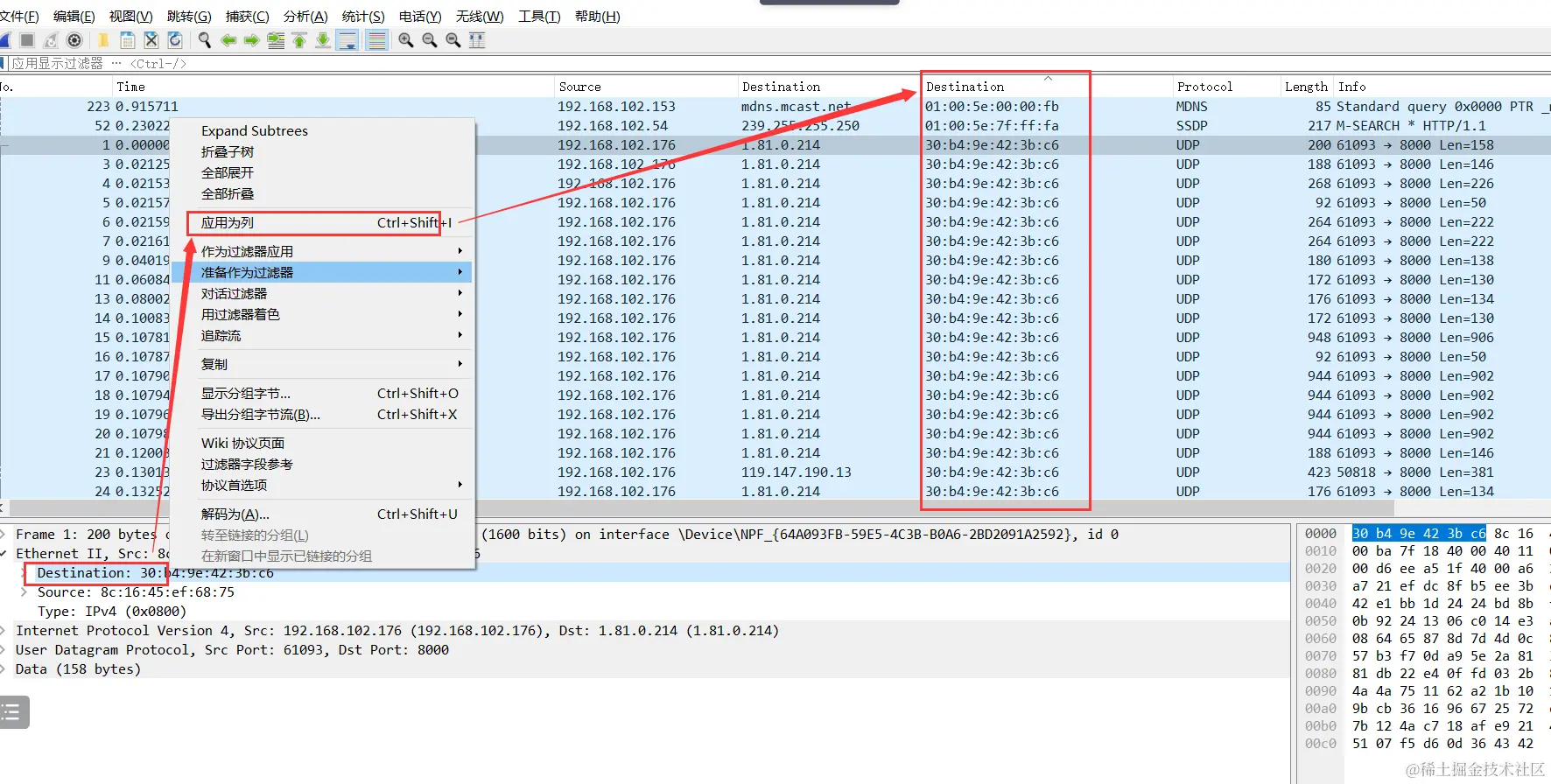Expand Frame 1 tree node
This screenshot has width=1551, height=784.
pyautogui.click(x=4, y=535)
